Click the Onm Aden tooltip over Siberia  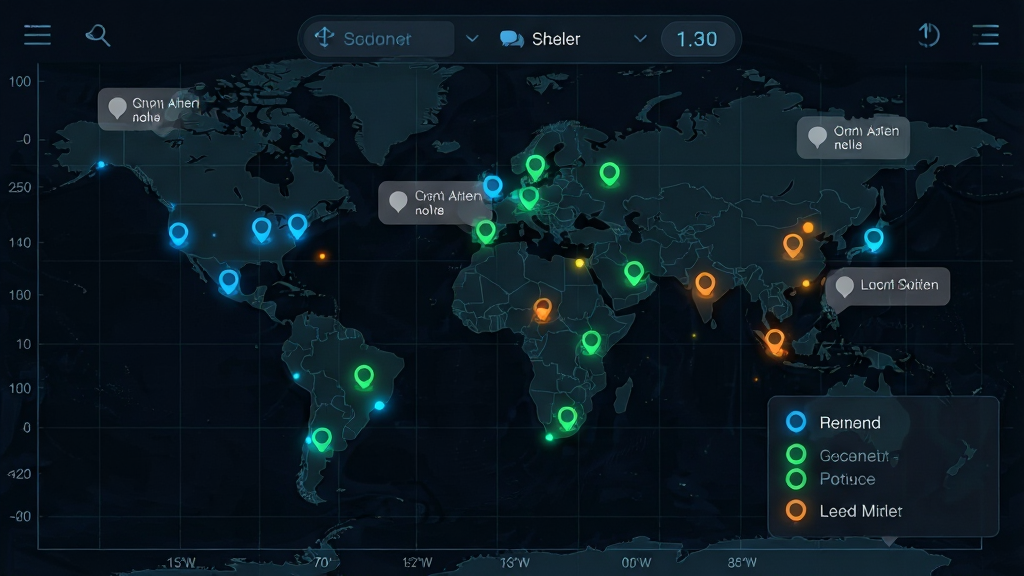[x=853, y=138]
